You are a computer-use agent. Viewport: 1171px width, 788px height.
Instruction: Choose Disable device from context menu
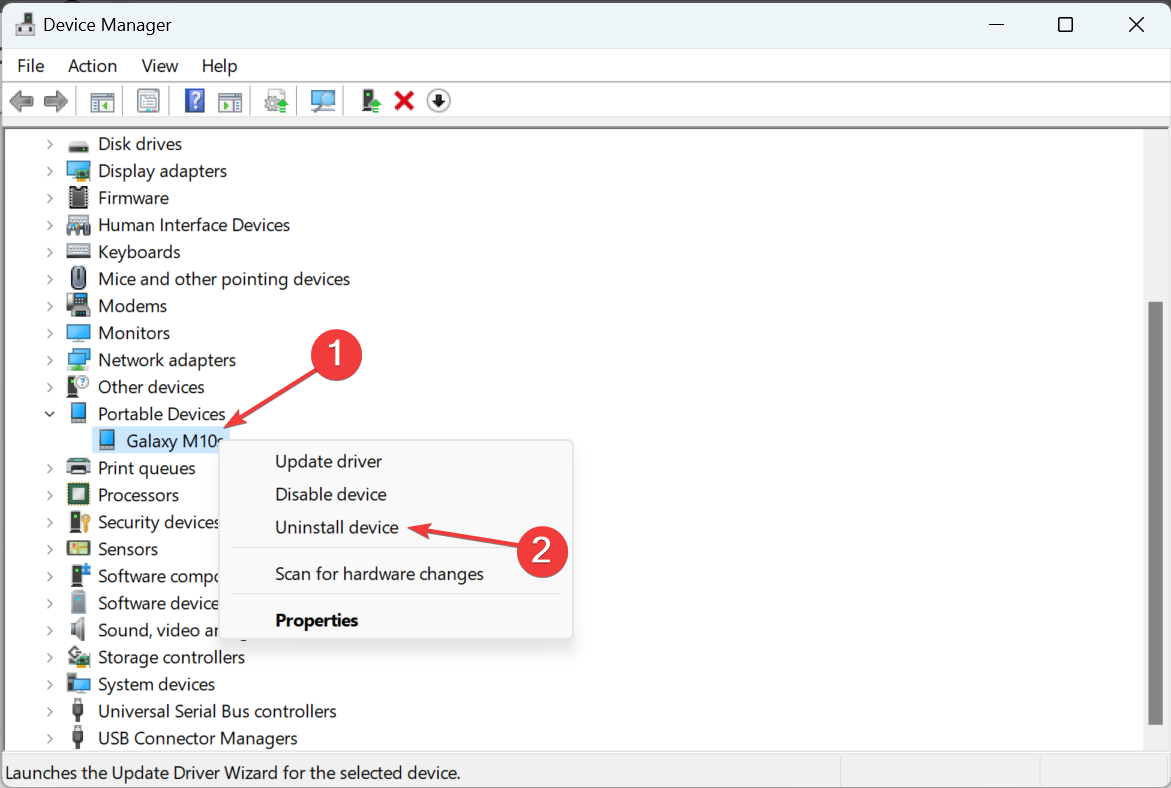331,494
